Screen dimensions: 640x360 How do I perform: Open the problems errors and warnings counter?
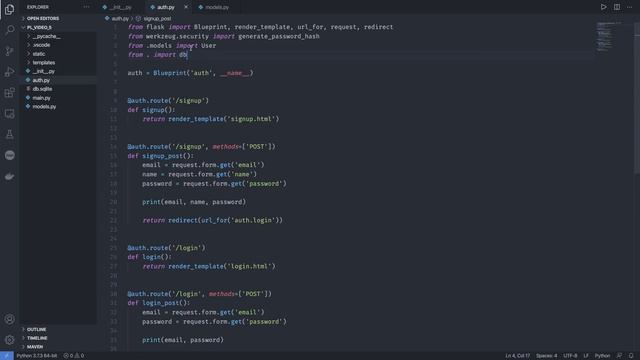73,356
